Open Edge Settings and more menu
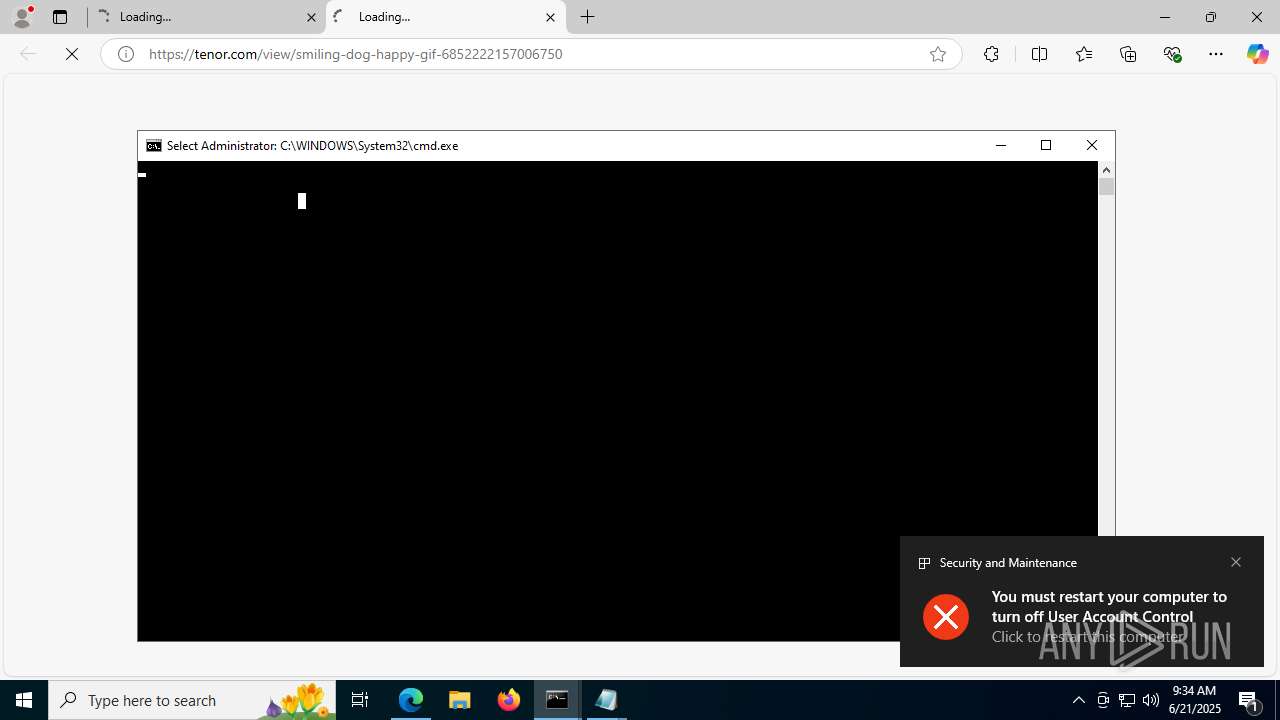1280x720 pixels. pyautogui.click(x=1216, y=54)
